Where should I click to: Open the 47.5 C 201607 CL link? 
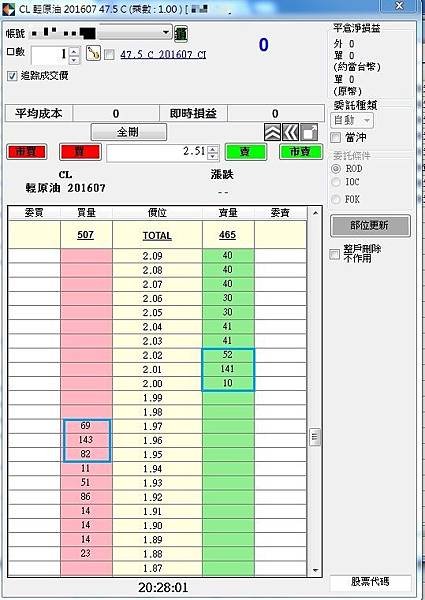(163, 55)
